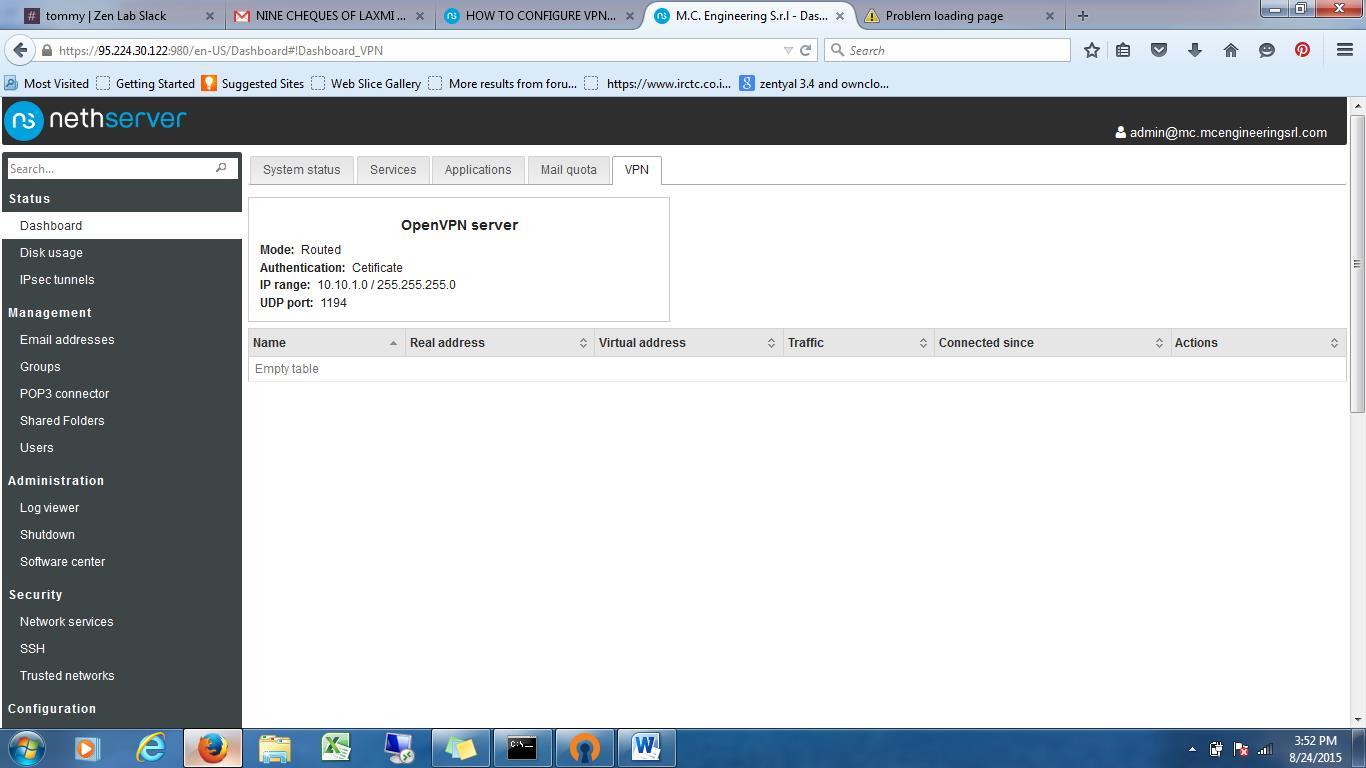The width and height of the screenshot is (1366, 768).
Task: Select the VPN dashboard tab
Action: click(637, 170)
